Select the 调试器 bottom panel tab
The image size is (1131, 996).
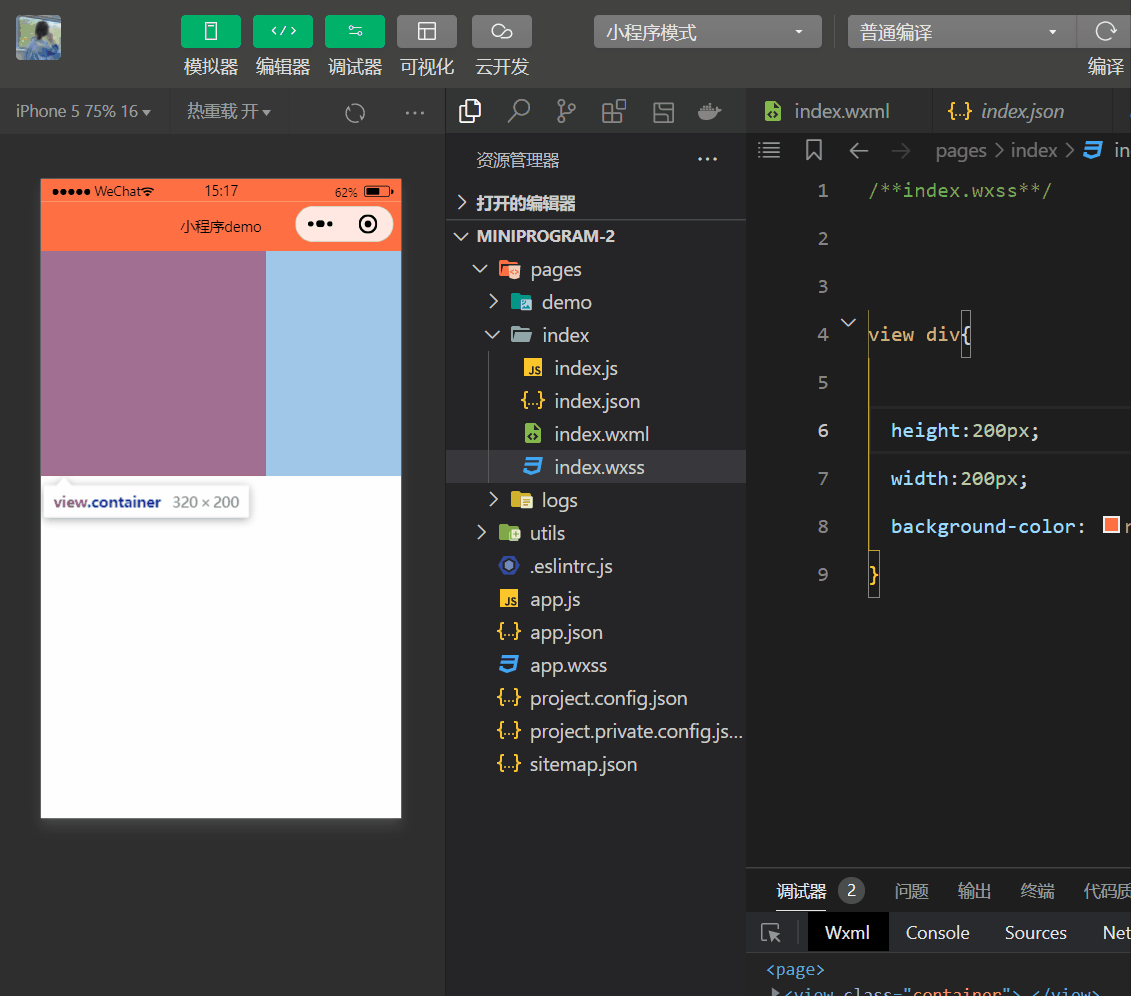801,891
